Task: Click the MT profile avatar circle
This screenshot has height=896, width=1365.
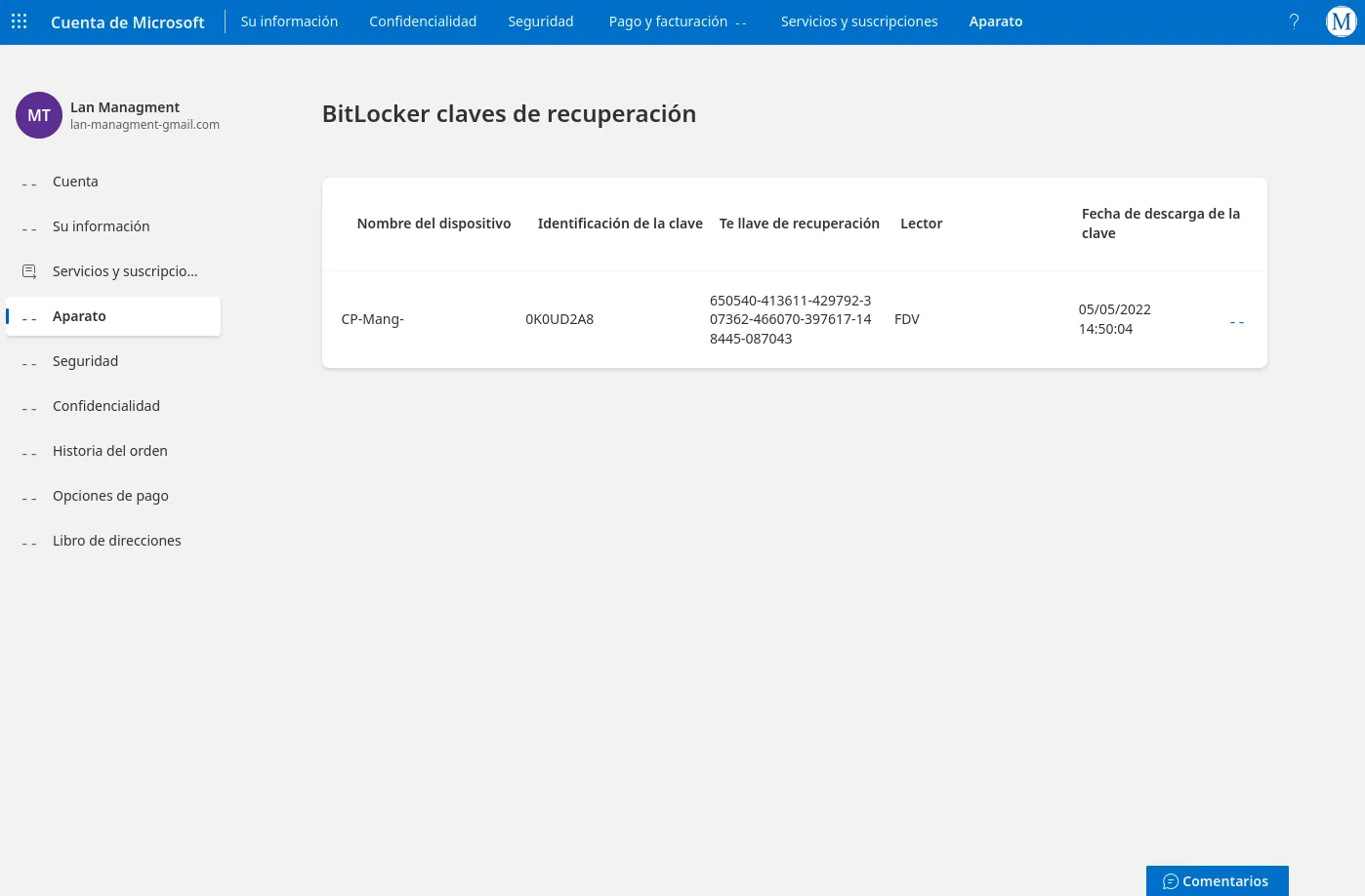Action: click(39, 115)
